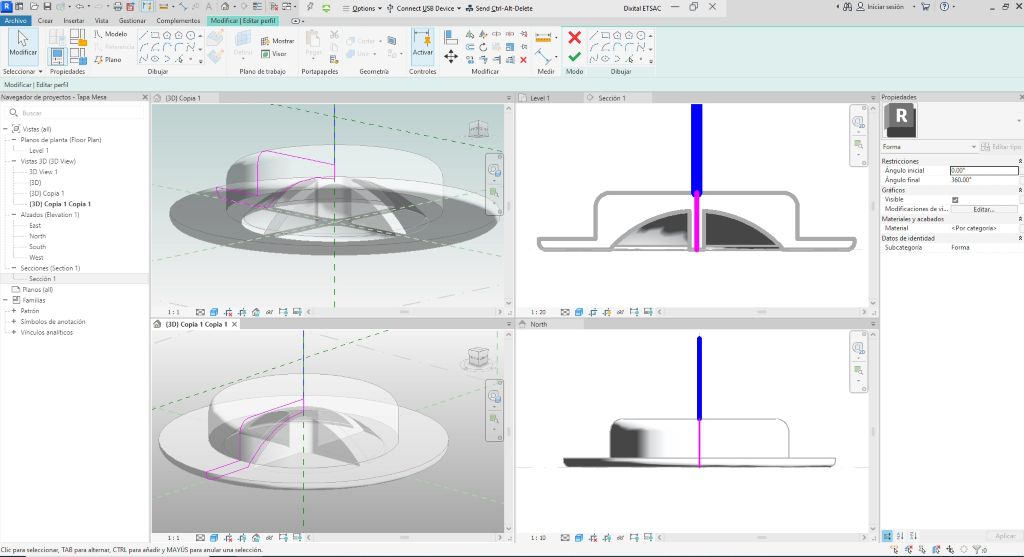Click the Save icon in quick access toolbar
This screenshot has height=557, width=1024.
click(x=48, y=7)
